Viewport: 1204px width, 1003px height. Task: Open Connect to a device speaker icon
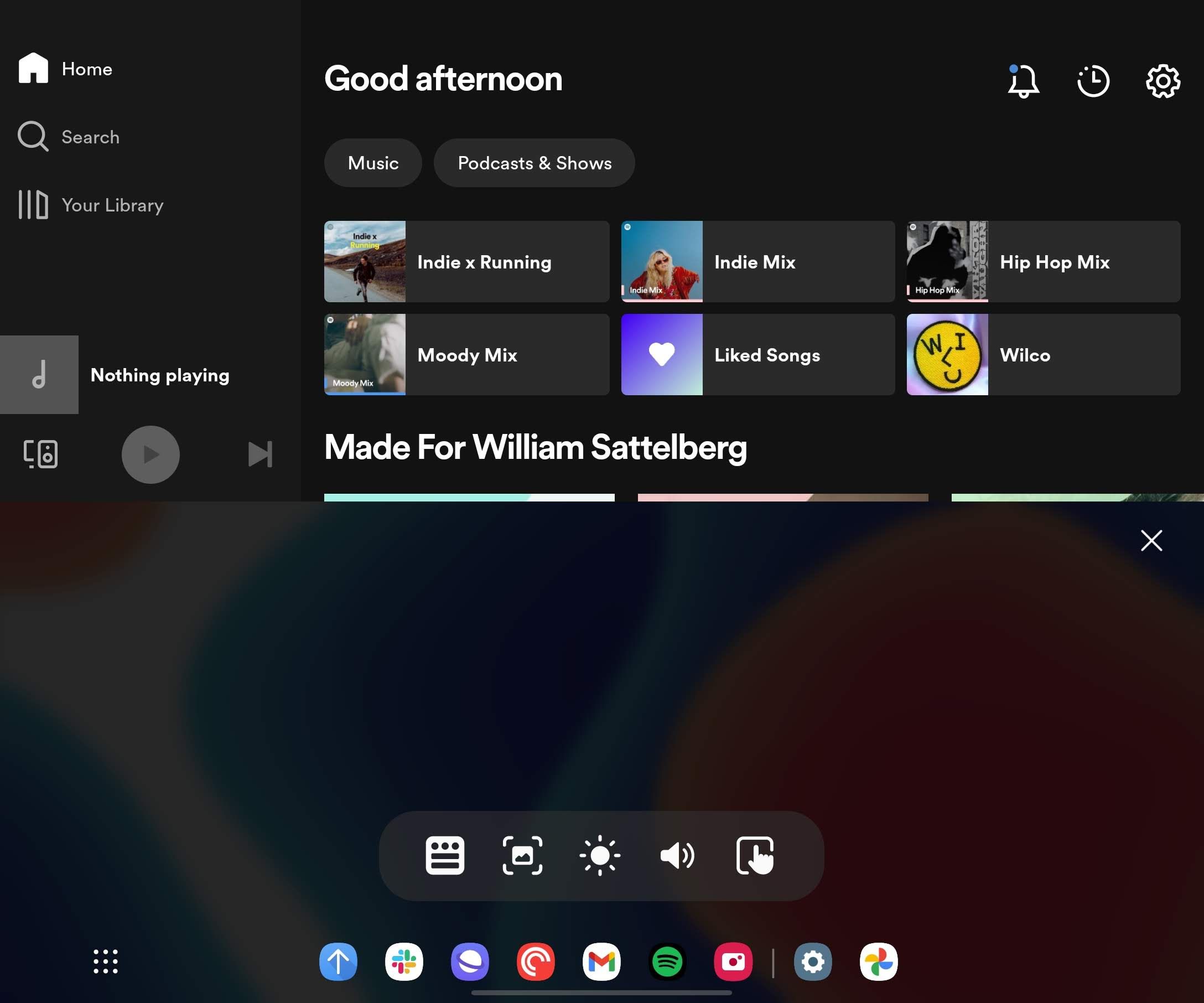[x=40, y=454]
